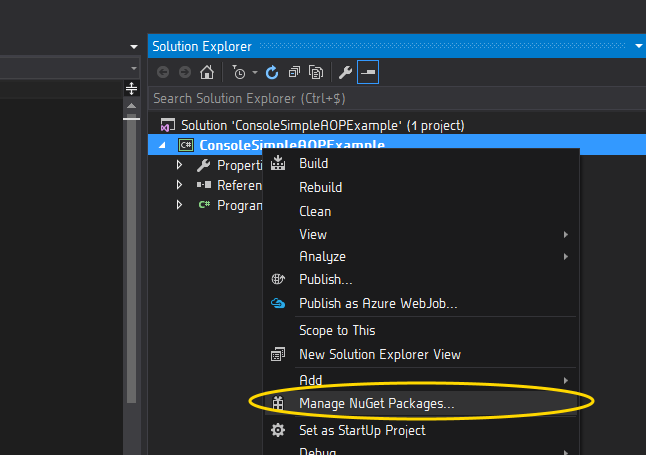The height and width of the screenshot is (455, 646).
Task: Select Rebuild from context menu
Action: (x=421, y=188)
